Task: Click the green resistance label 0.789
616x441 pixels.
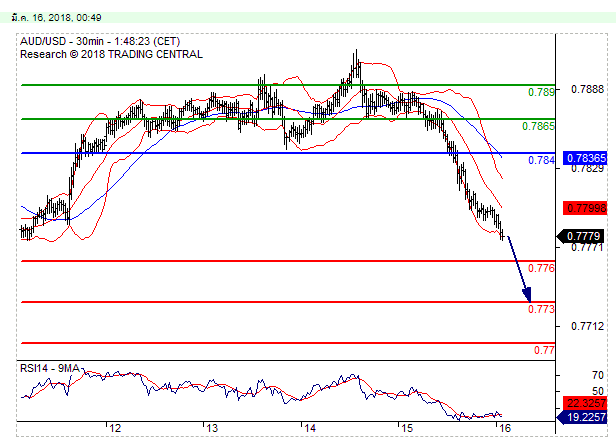Action: coord(541,92)
